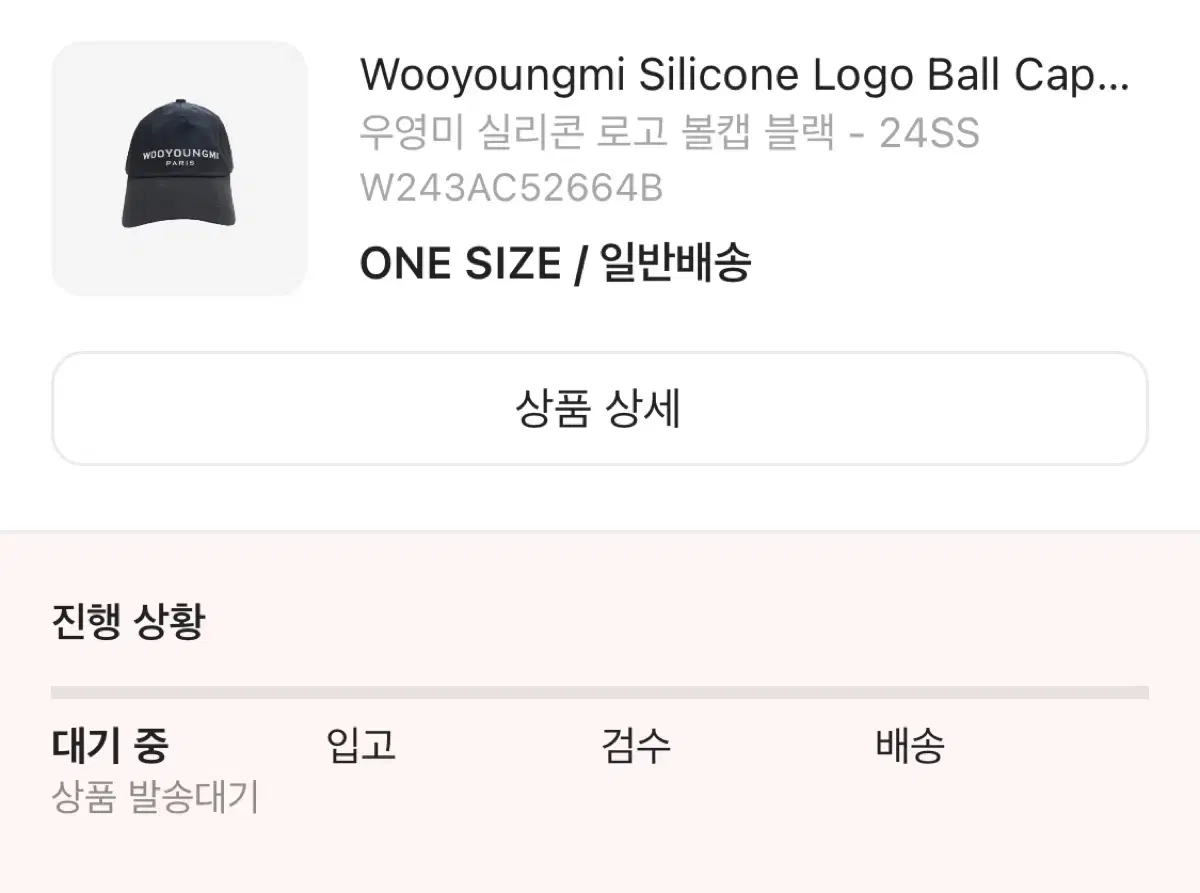Tap the cap brim in product image
Viewport: 1200px width, 893px height.
(180, 210)
